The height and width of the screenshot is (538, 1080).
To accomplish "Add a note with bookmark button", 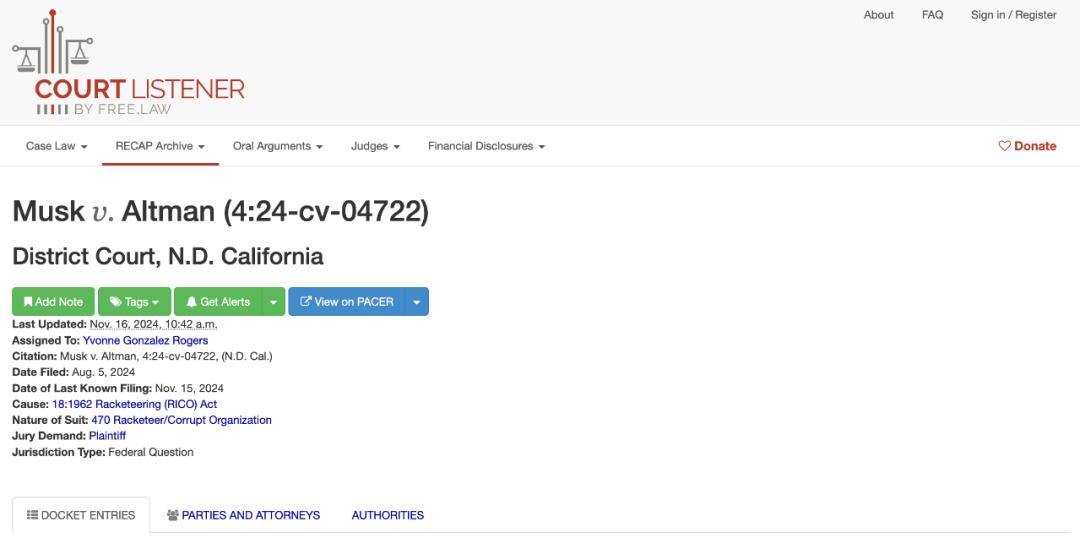I will click(53, 302).
